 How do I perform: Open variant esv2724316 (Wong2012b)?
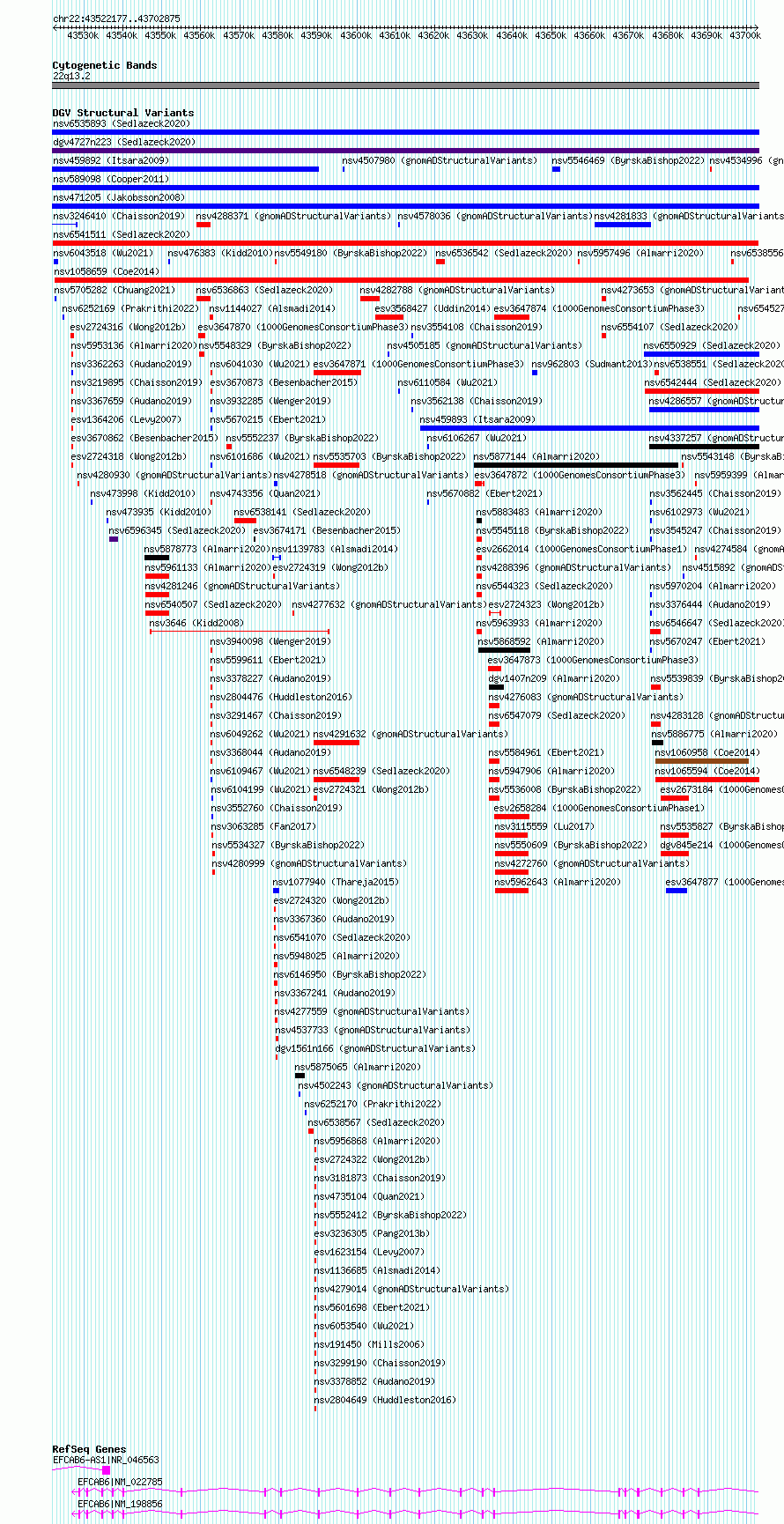click(x=129, y=327)
